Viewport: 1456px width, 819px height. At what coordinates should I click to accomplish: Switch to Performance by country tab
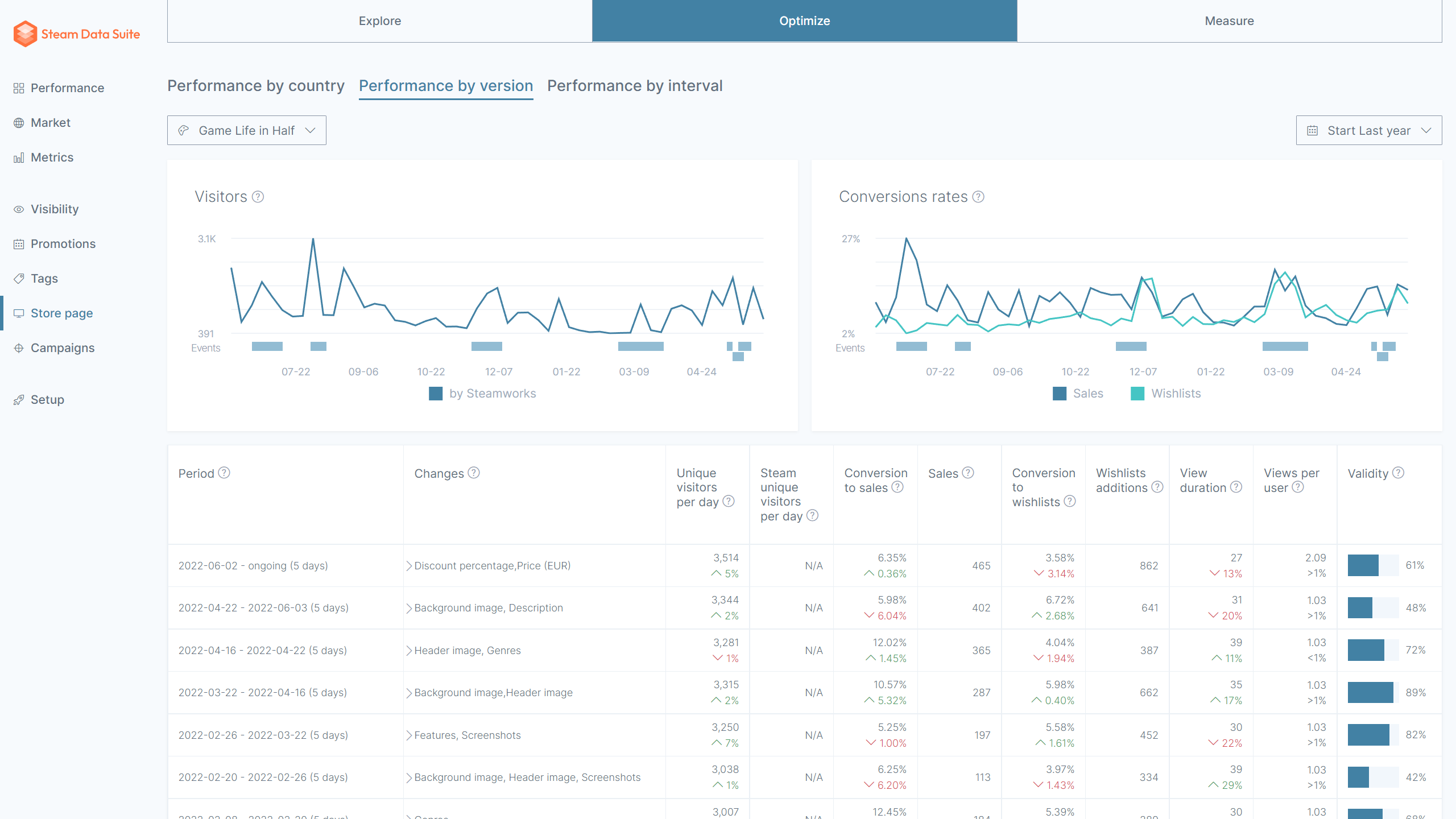(x=256, y=85)
